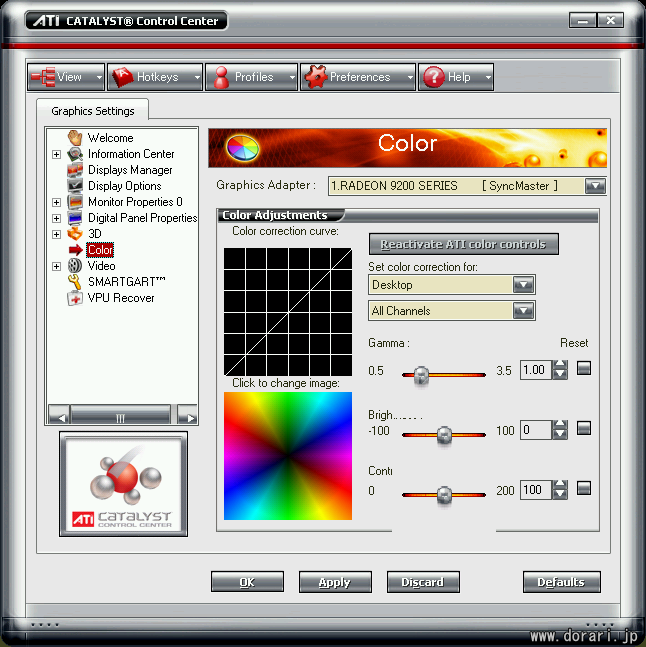
Task: Click the Help question mark icon
Action: (434, 77)
